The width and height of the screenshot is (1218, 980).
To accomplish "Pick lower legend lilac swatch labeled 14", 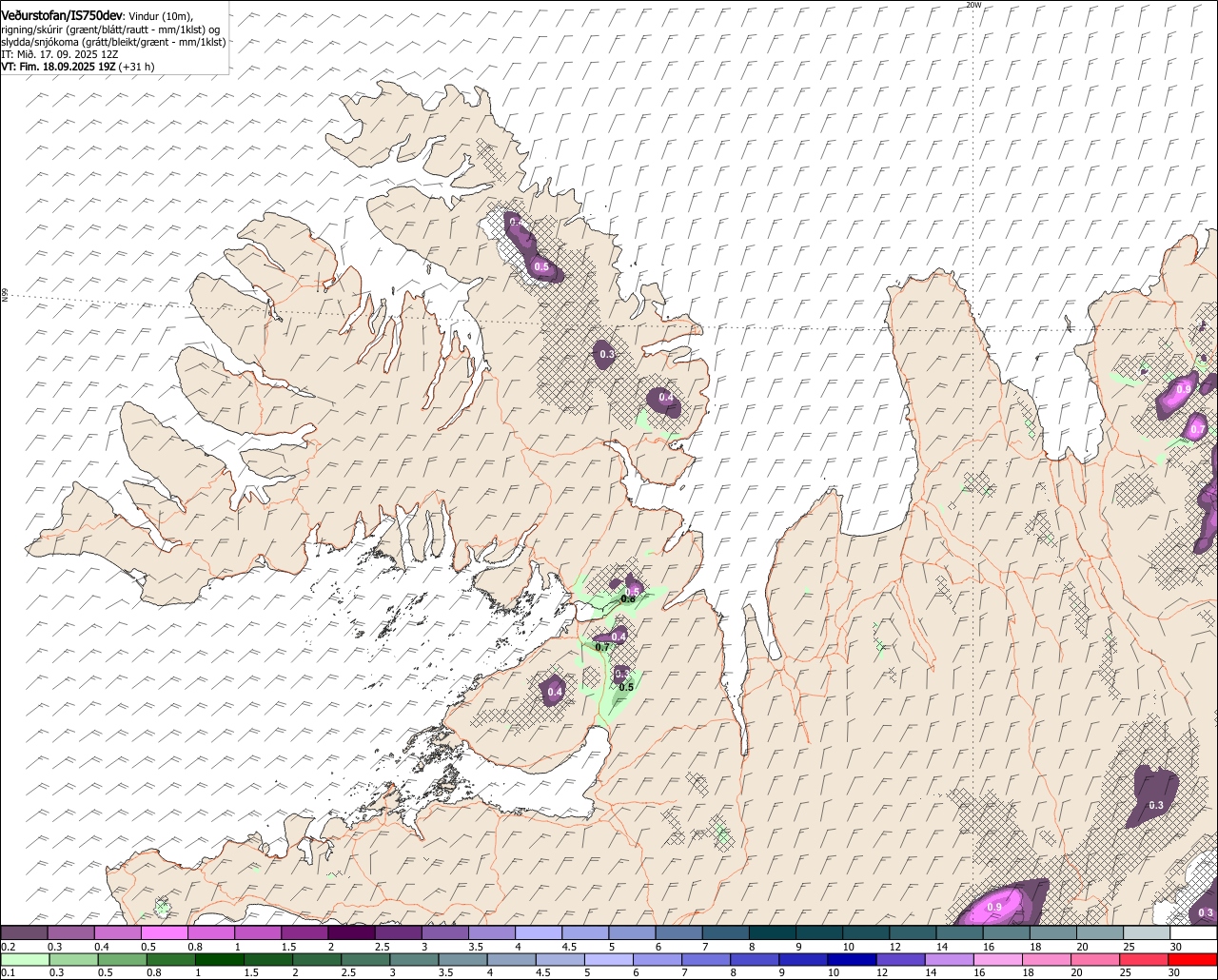I will (950, 959).
